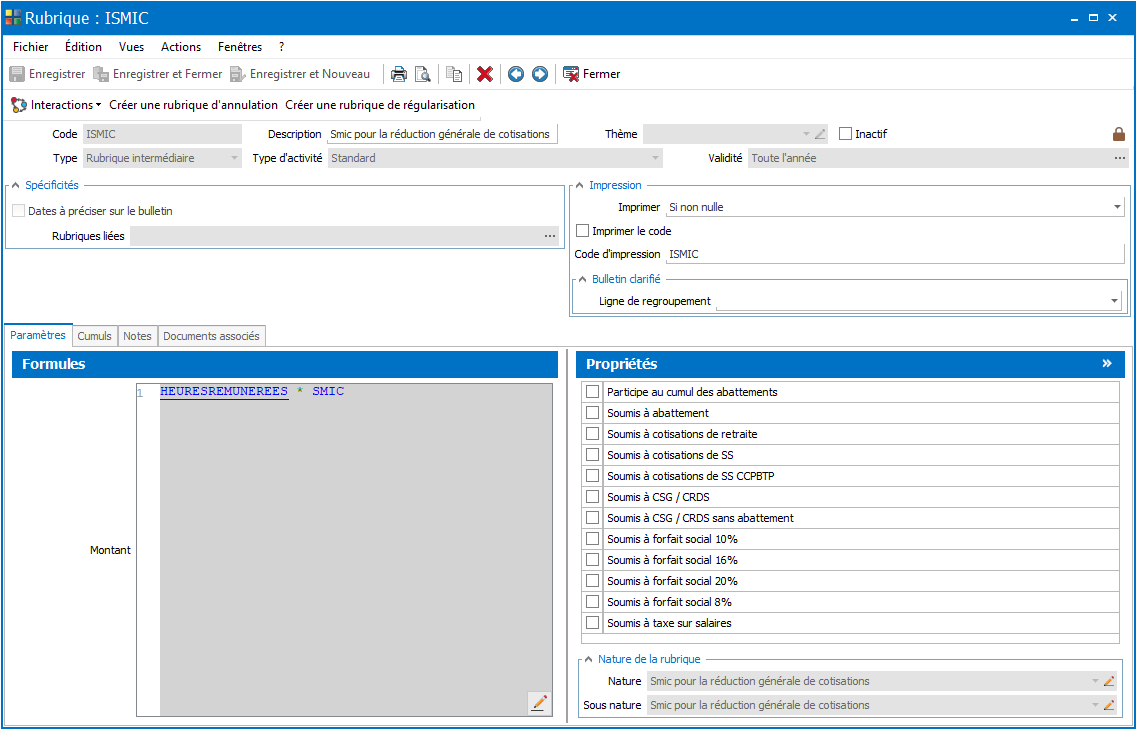Screen dimensions: 1137x730
Task: Check Soumis à cotisations de SS CCPBTP
Action: coord(592,476)
